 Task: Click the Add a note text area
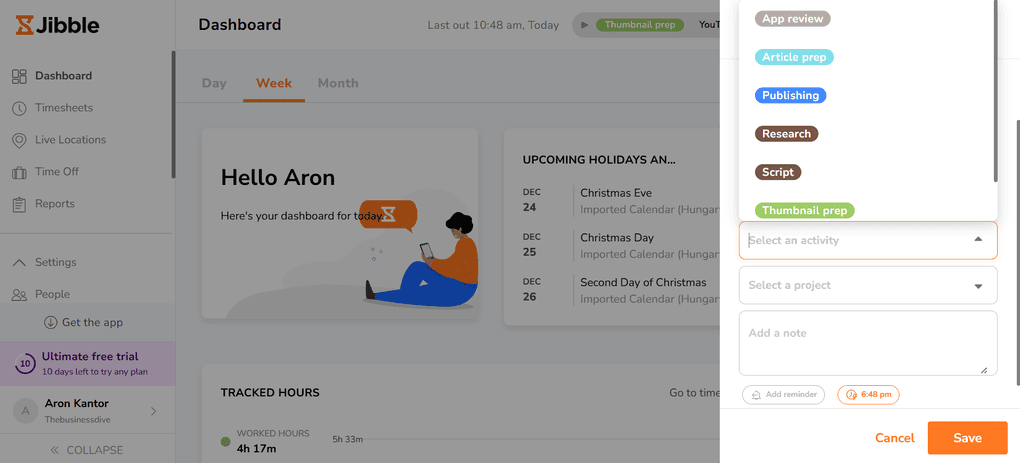coord(868,343)
